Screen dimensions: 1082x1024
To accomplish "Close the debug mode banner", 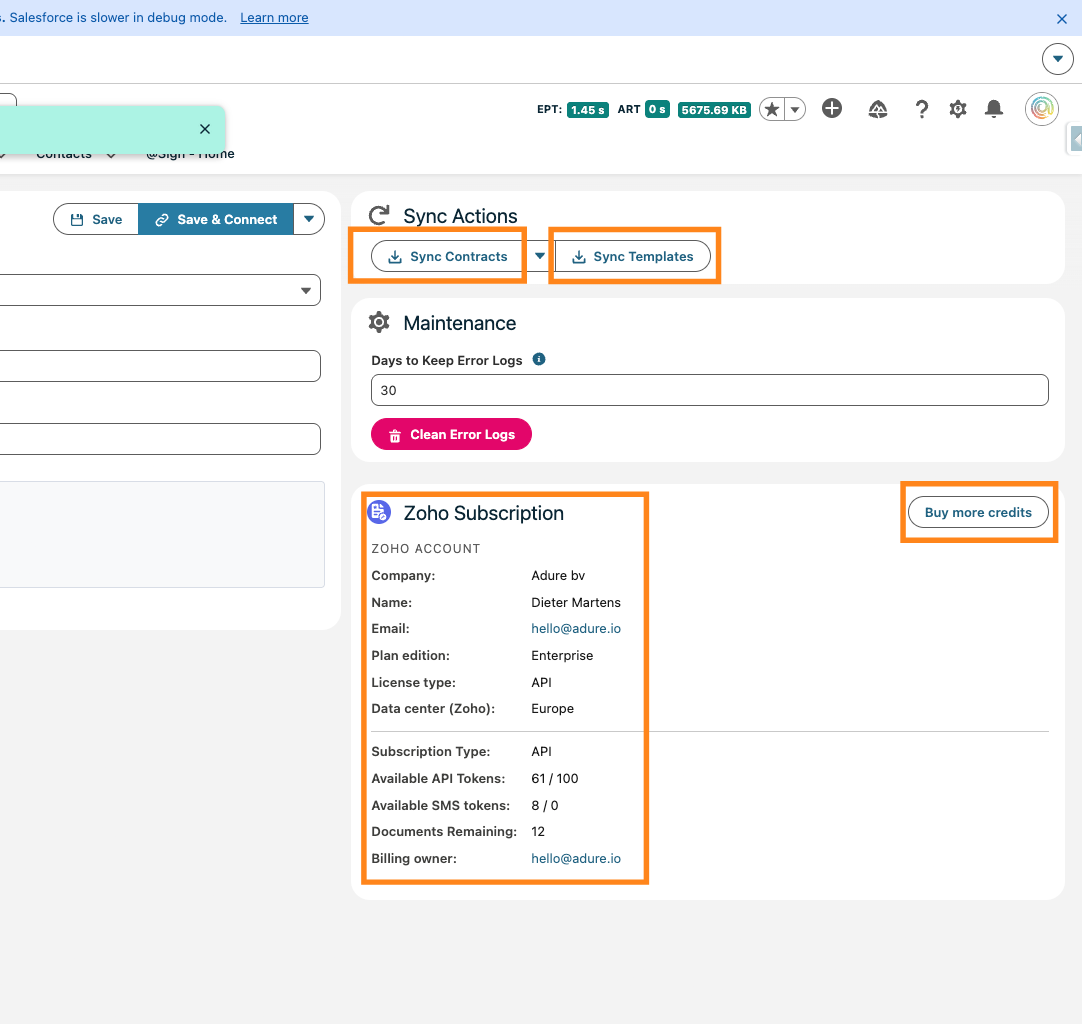I will [1062, 18].
